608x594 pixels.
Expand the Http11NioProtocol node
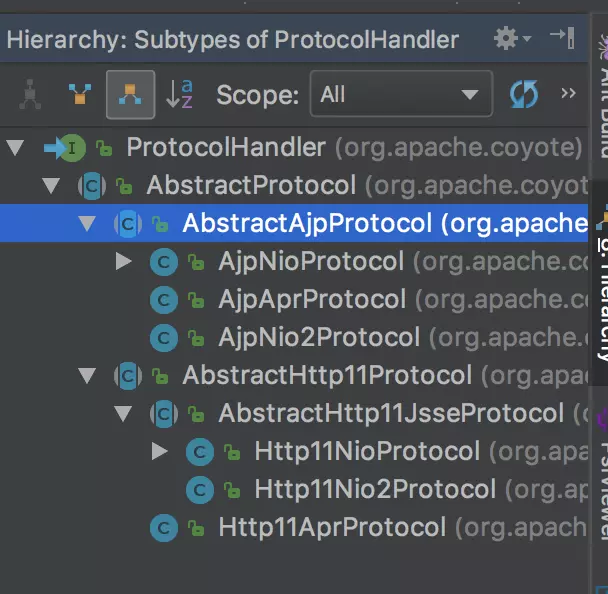[160, 451]
